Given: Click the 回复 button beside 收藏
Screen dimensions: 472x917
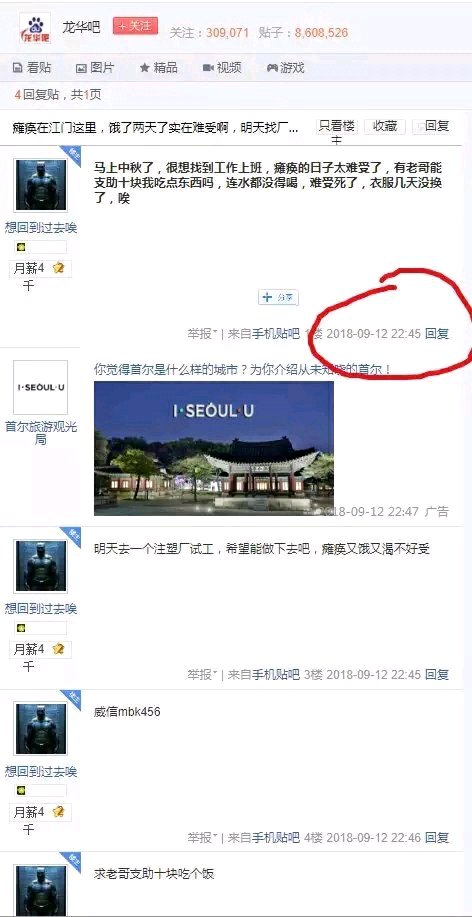Looking at the screenshot, I should 432,126.
